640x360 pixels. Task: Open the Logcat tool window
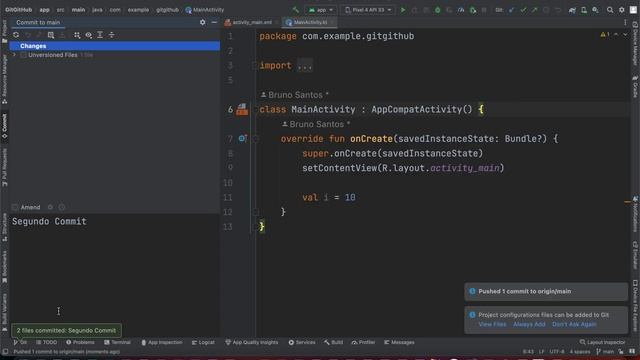[x=203, y=342]
